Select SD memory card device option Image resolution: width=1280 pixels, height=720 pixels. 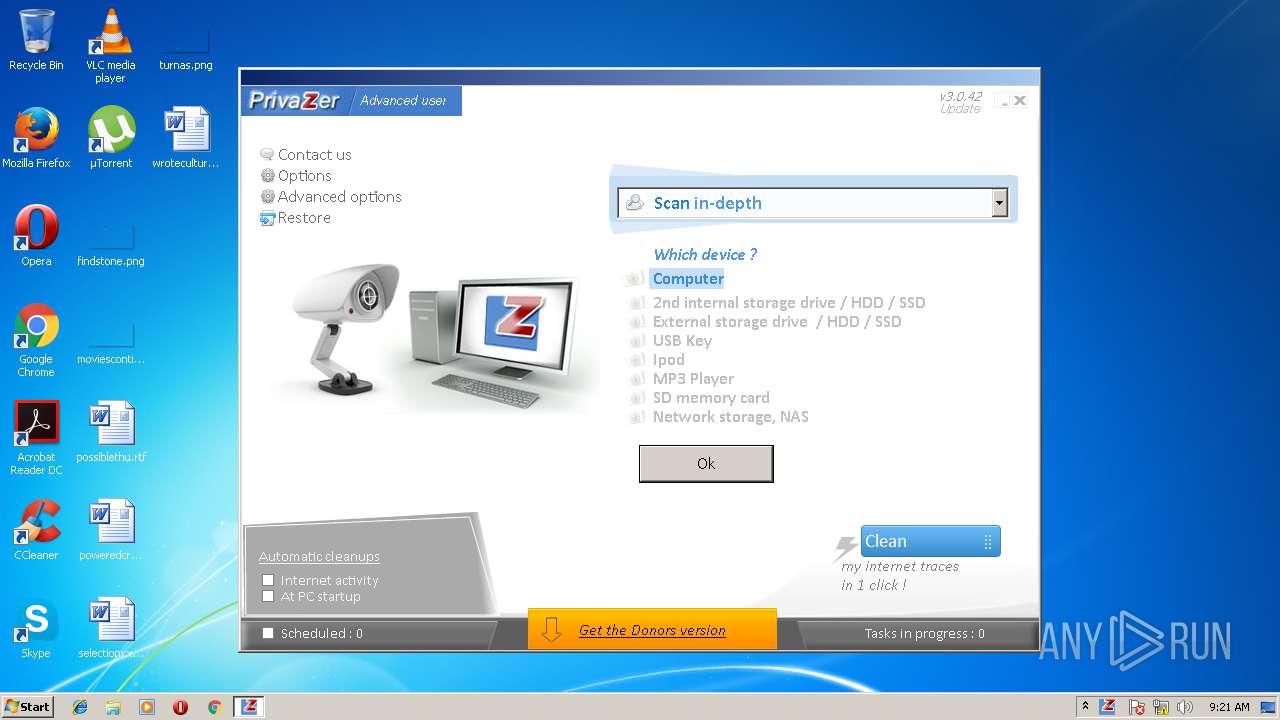coord(711,397)
